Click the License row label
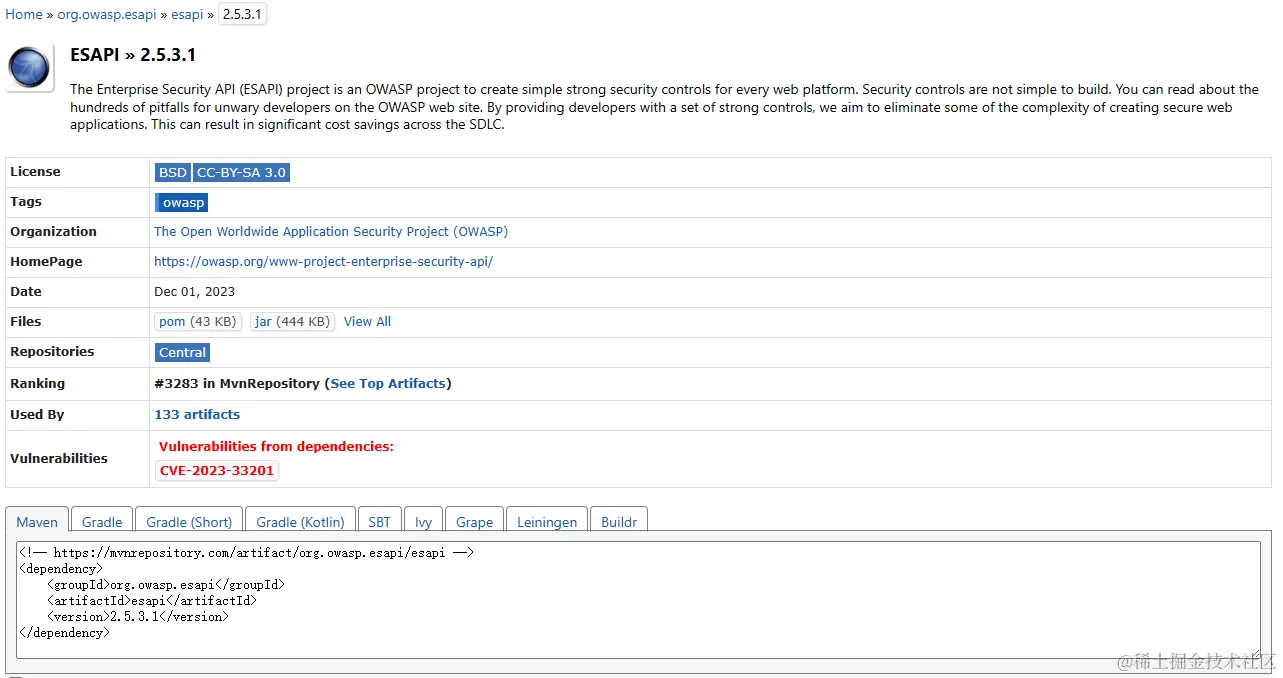1283x678 pixels. [35, 172]
